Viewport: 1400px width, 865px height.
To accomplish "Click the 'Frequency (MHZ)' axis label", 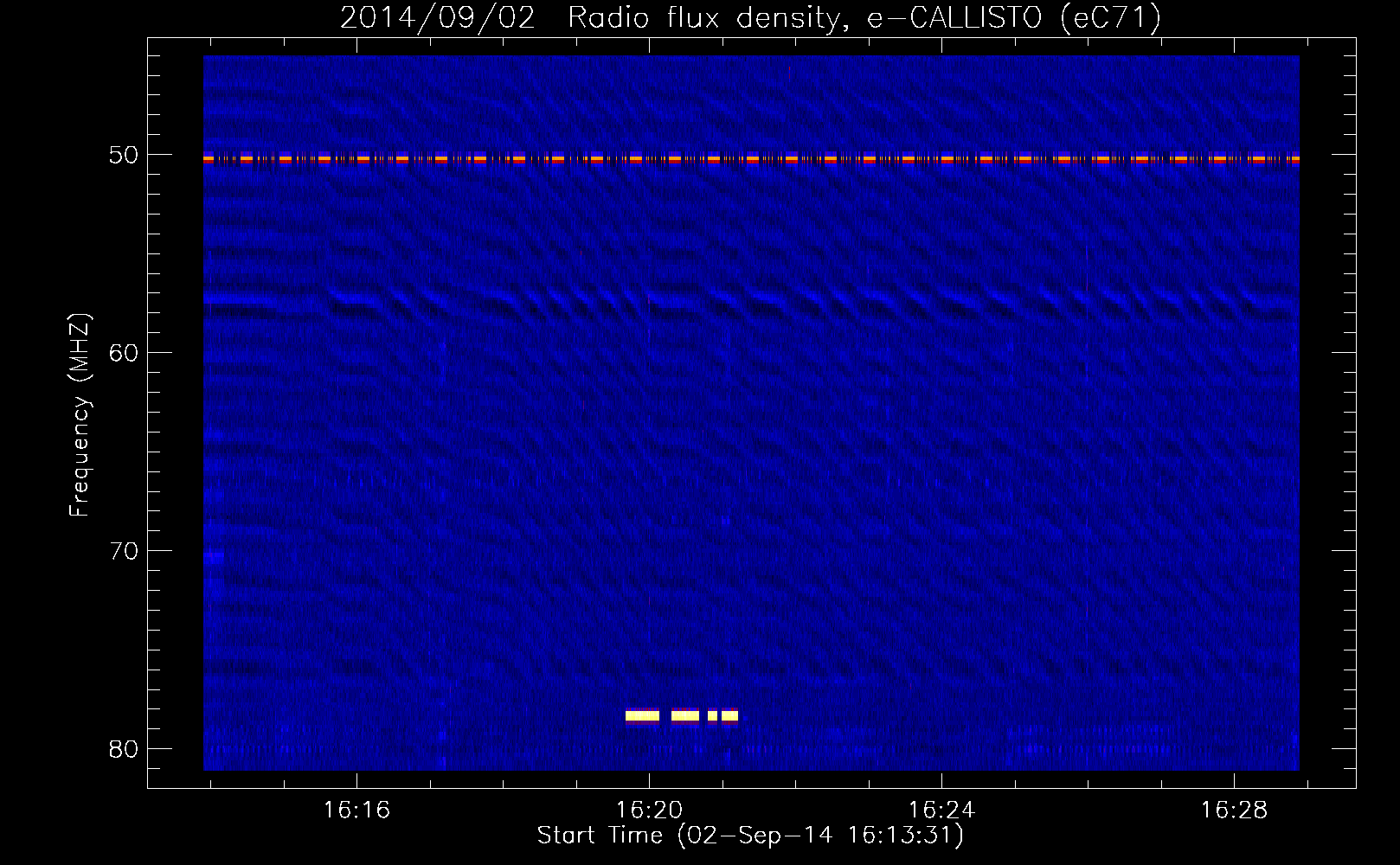I will [x=79, y=415].
